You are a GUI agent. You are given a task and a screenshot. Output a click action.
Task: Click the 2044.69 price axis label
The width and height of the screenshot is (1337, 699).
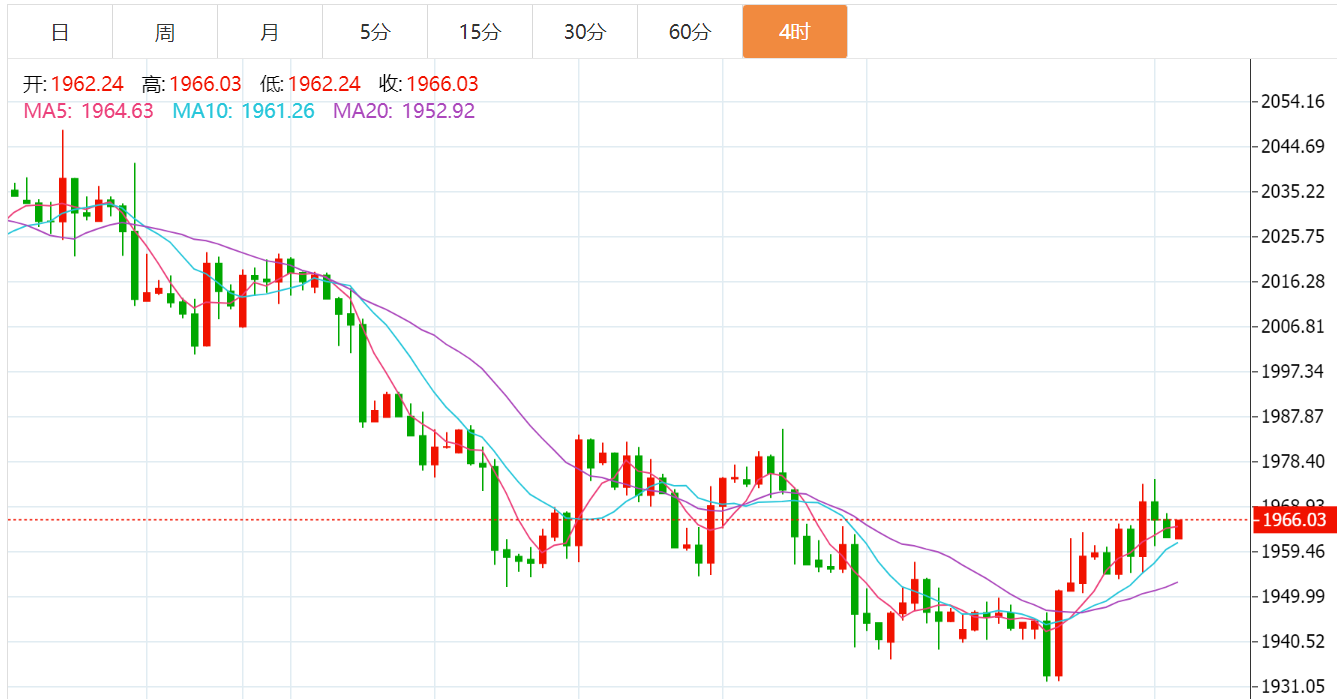1294,146
